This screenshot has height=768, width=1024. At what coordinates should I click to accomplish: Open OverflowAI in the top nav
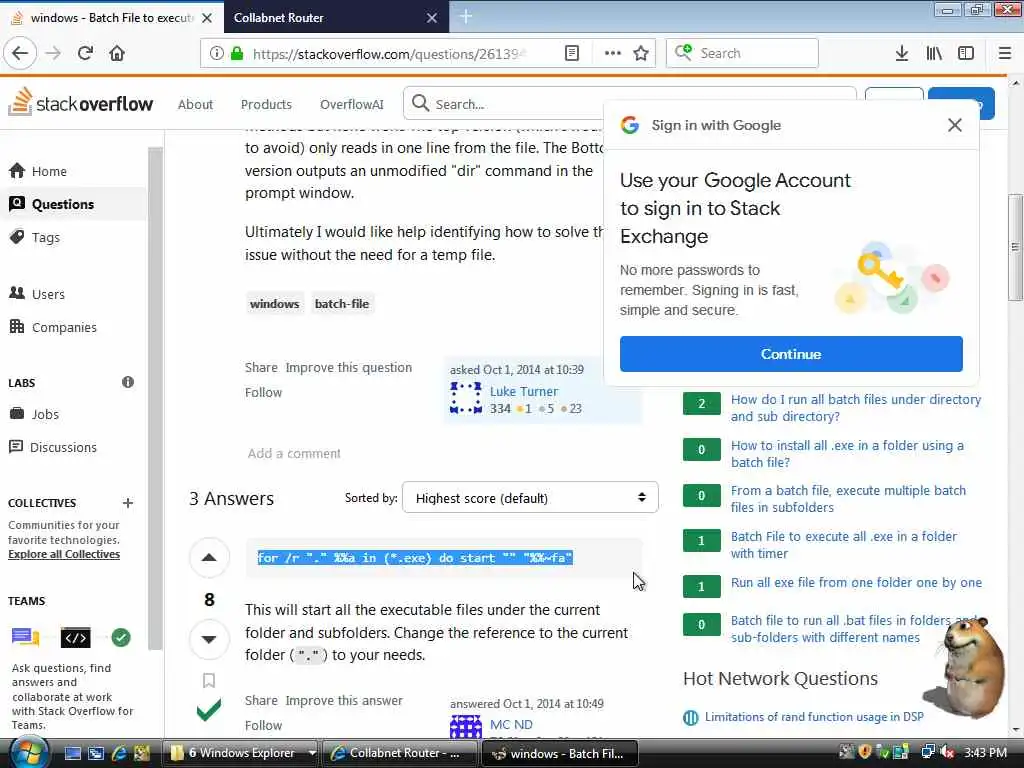click(352, 104)
